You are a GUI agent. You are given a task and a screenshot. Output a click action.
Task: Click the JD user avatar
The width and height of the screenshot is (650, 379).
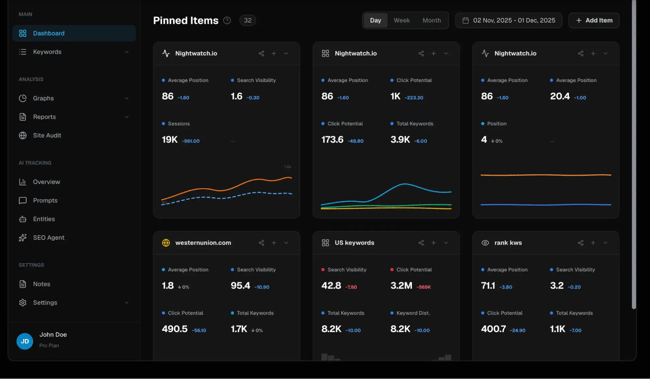coord(25,341)
